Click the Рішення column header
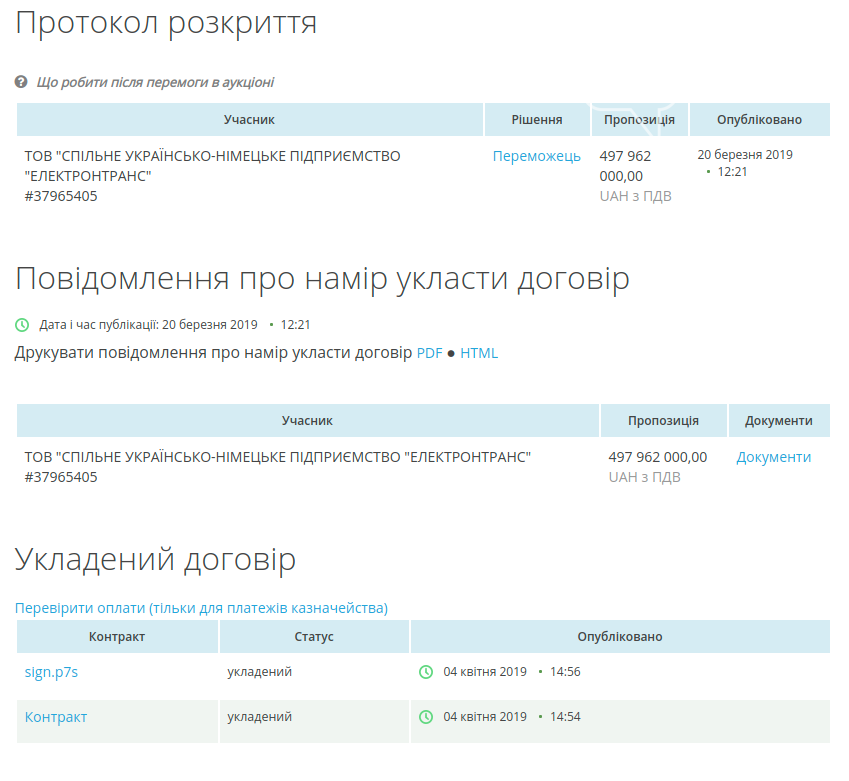849x781 pixels. [537, 120]
